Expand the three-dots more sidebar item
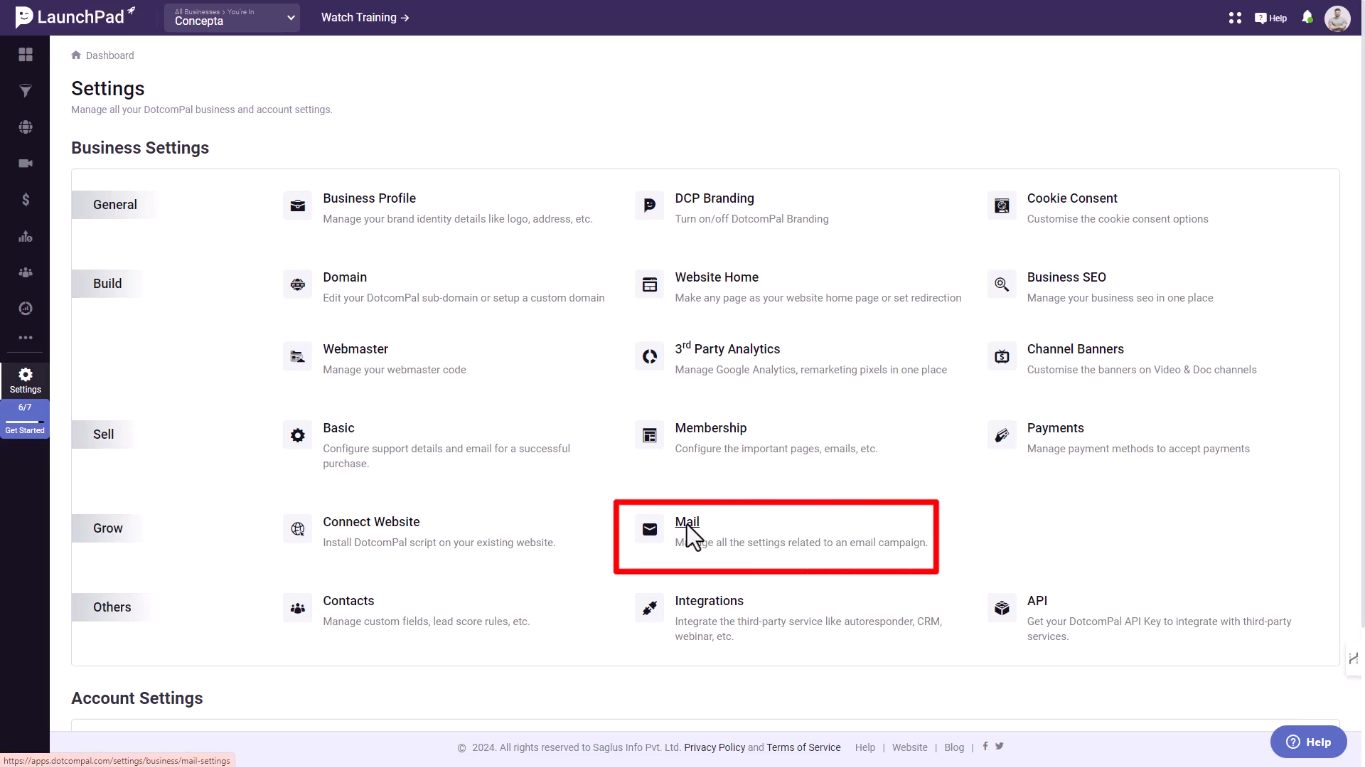The height and width of the screenshot is (767, 1365). point(25,338)
